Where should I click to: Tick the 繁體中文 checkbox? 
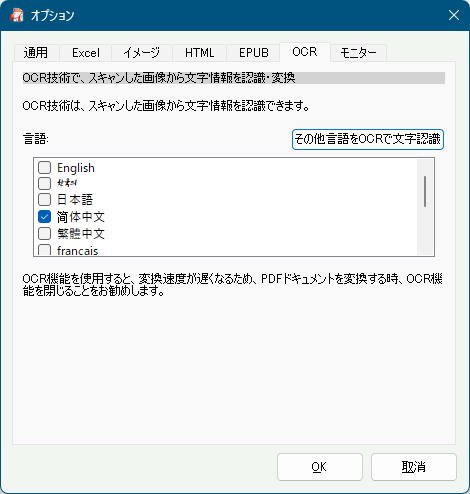44,234
